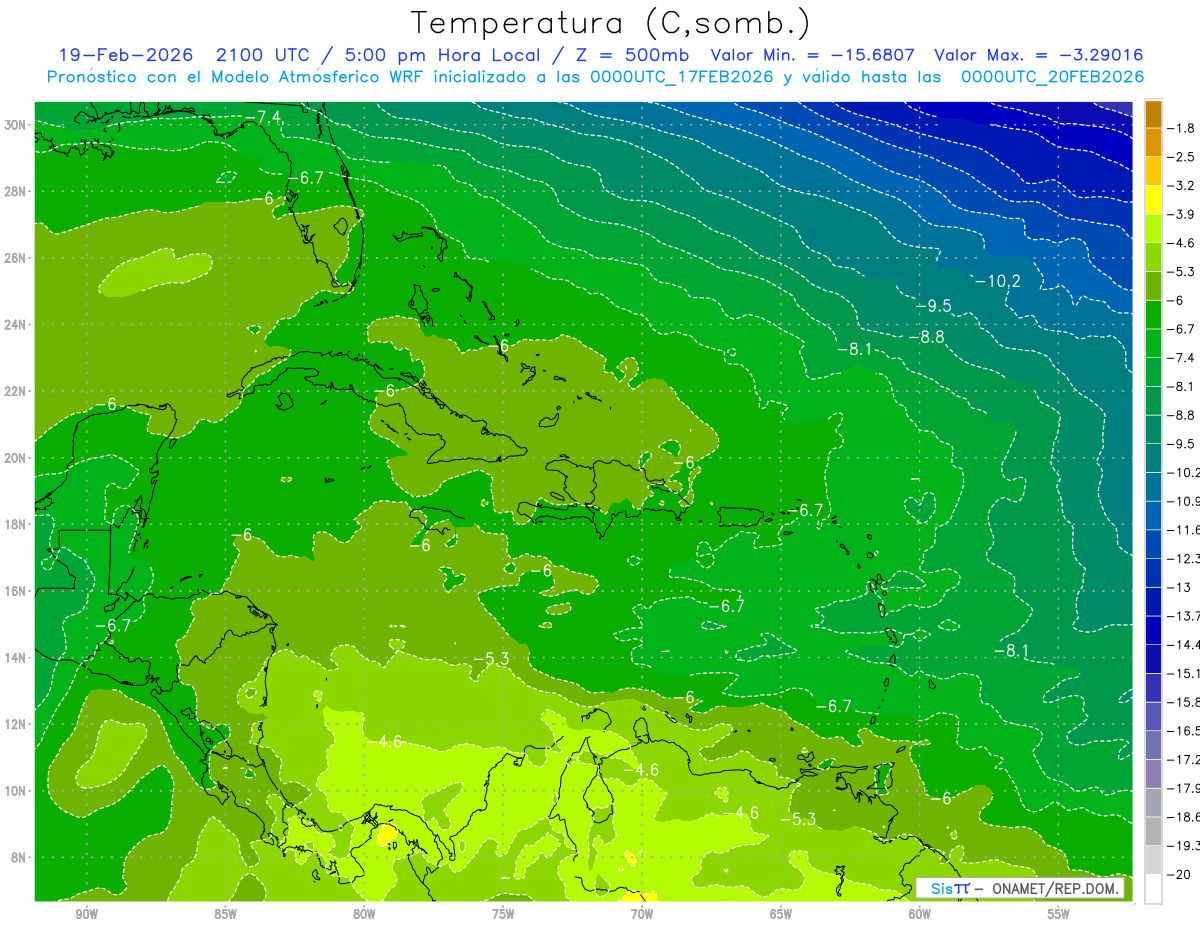Click the 24N latitude axis label
Screen dimensions: 1200x927
coord(17,324)
